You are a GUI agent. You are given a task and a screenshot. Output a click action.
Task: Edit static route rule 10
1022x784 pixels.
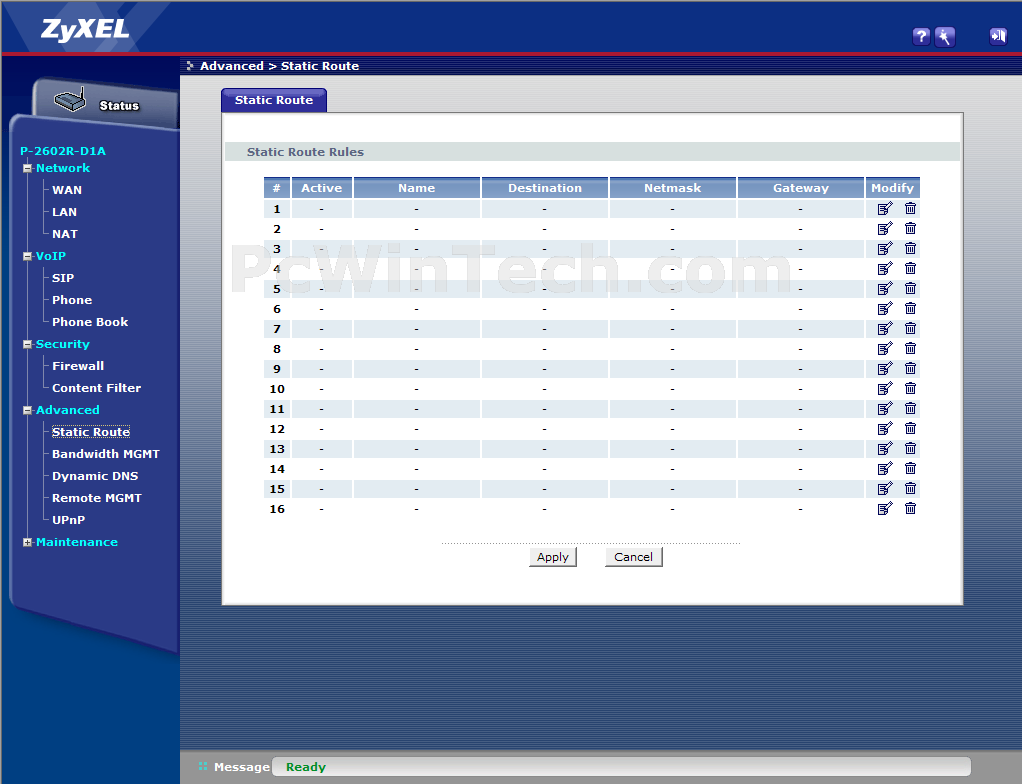pyautogui.click(x=884, y=388)
